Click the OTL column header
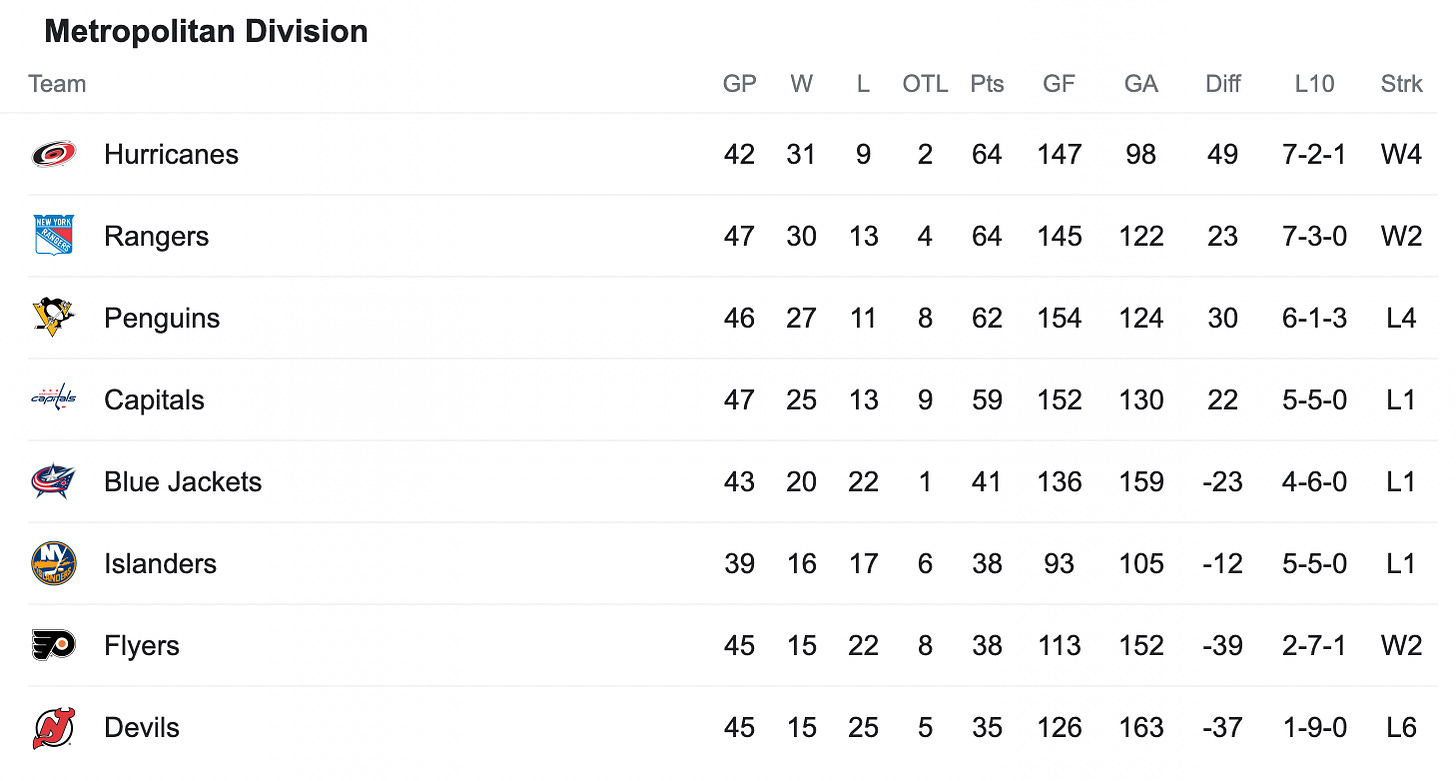 [x=925, y=84]
